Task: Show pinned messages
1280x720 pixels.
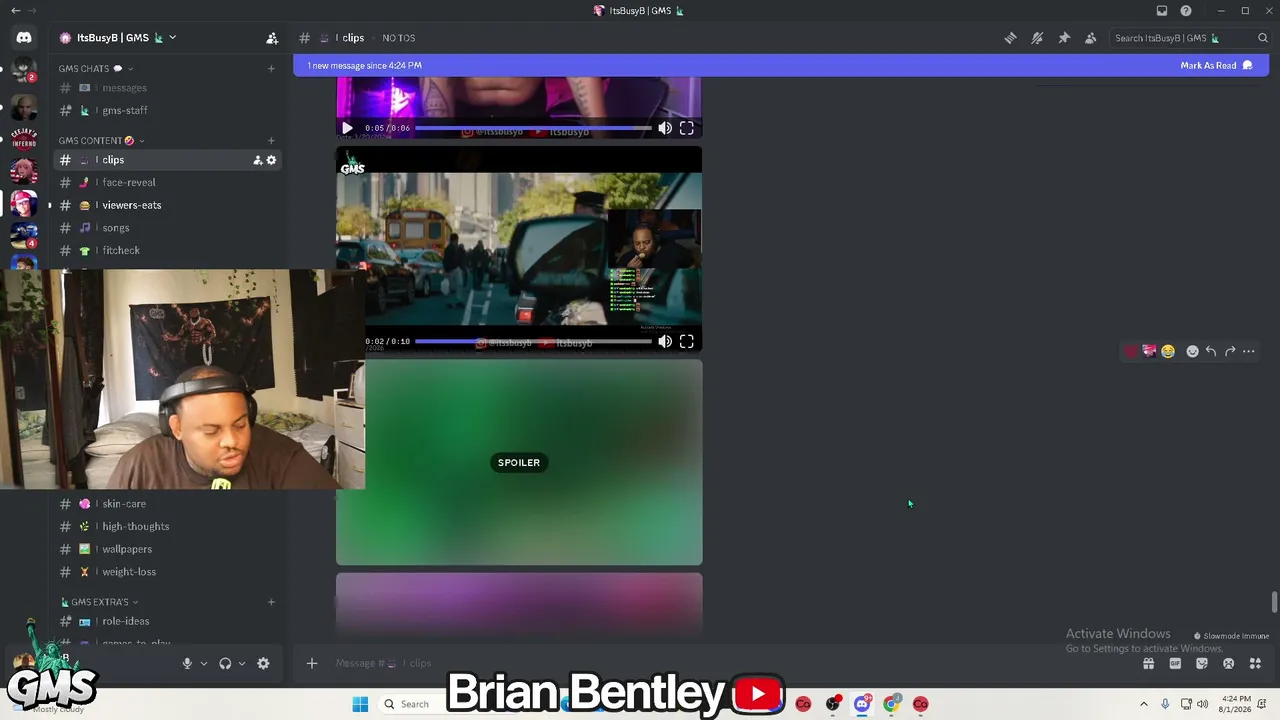Action: (x=1064, y=38)
